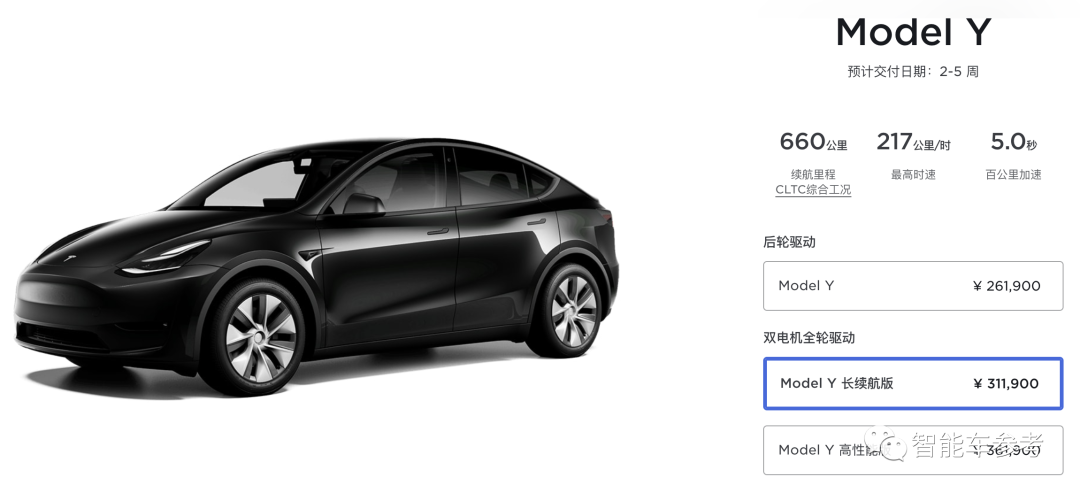The height and width of the screenshot is (493, 1080).
Task: Click the car's windshield
Action: (255, 182)
